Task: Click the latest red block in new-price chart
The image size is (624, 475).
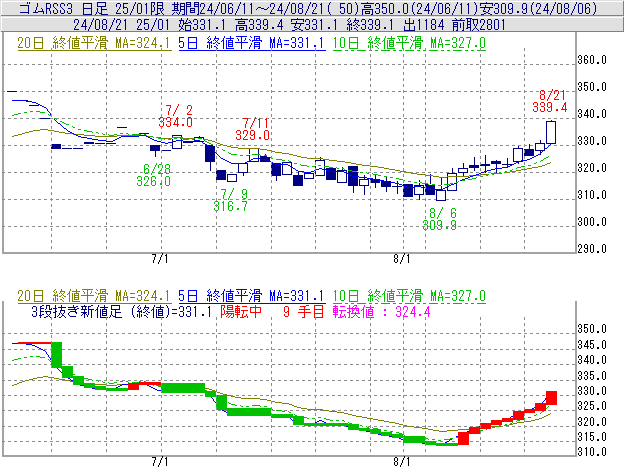Action: [552, 398]
